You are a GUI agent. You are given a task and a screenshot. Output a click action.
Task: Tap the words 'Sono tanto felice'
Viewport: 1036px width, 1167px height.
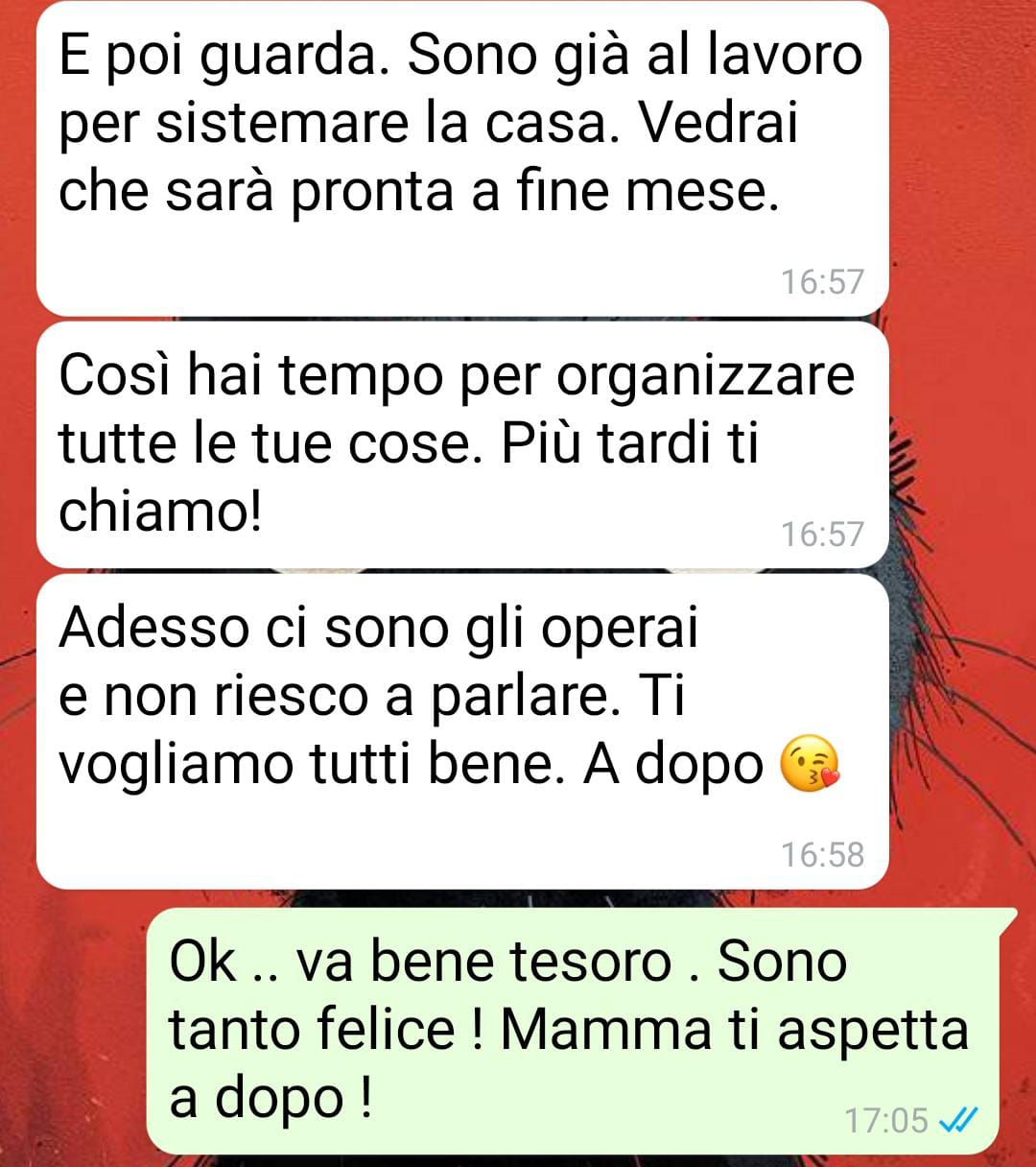click(508, 996)
